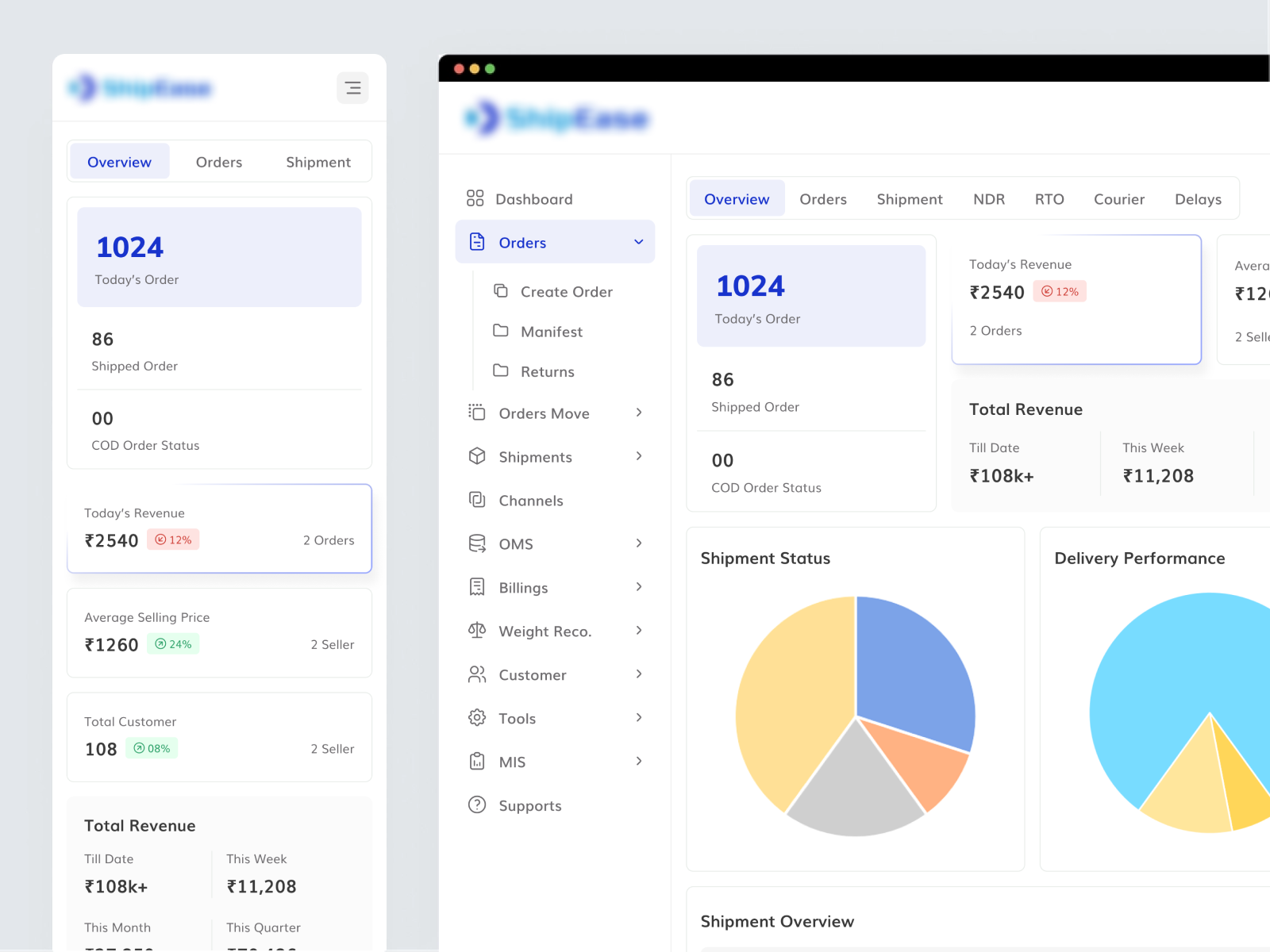
Task: Open the Courier tab
Action: (x=1119, y=199)
